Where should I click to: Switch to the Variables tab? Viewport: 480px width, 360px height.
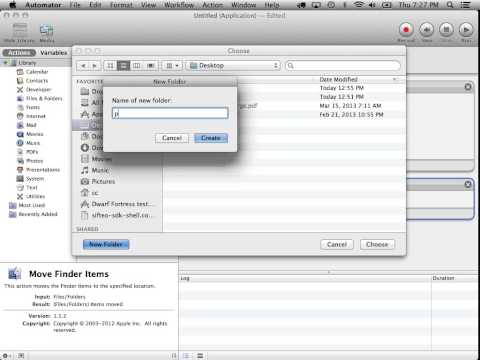coord(54,53)
